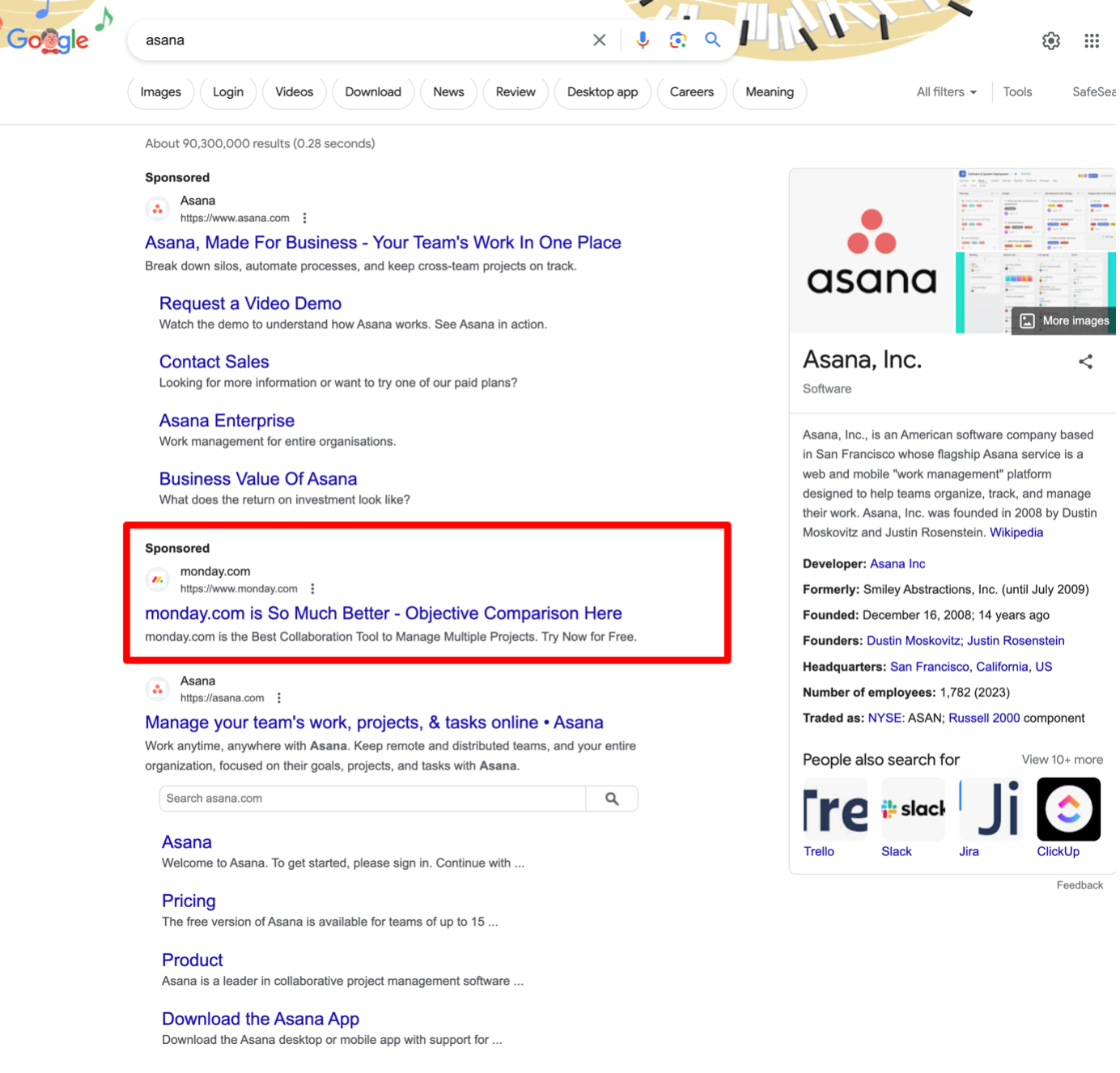Open ClickUp in People also search for

(1068, 817)
